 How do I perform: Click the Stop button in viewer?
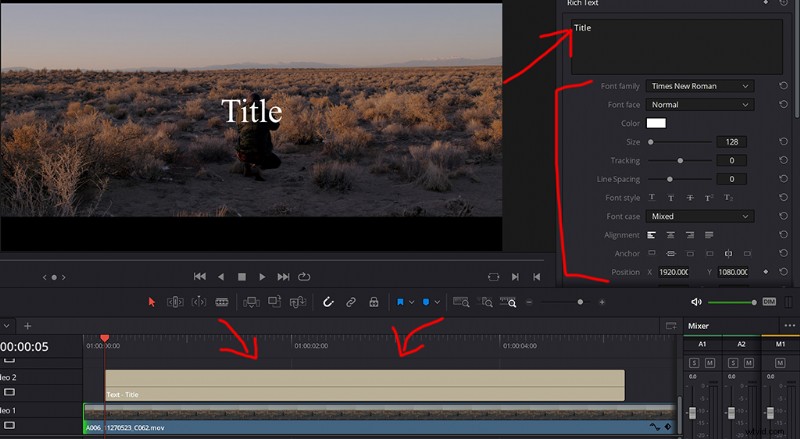(x=242, y=277)
